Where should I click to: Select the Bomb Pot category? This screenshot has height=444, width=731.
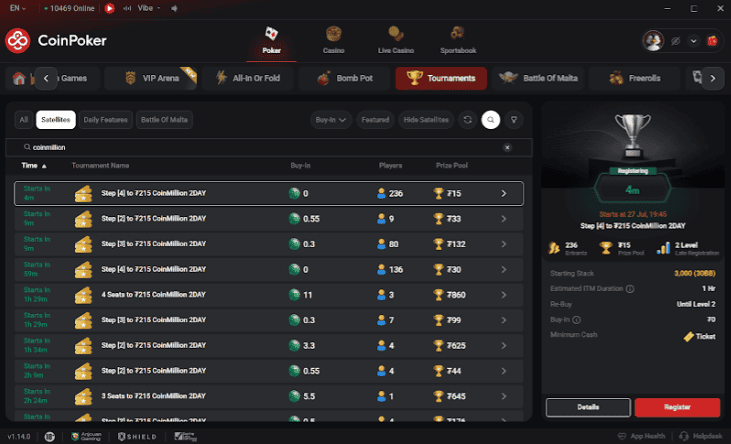coord(345,78)
